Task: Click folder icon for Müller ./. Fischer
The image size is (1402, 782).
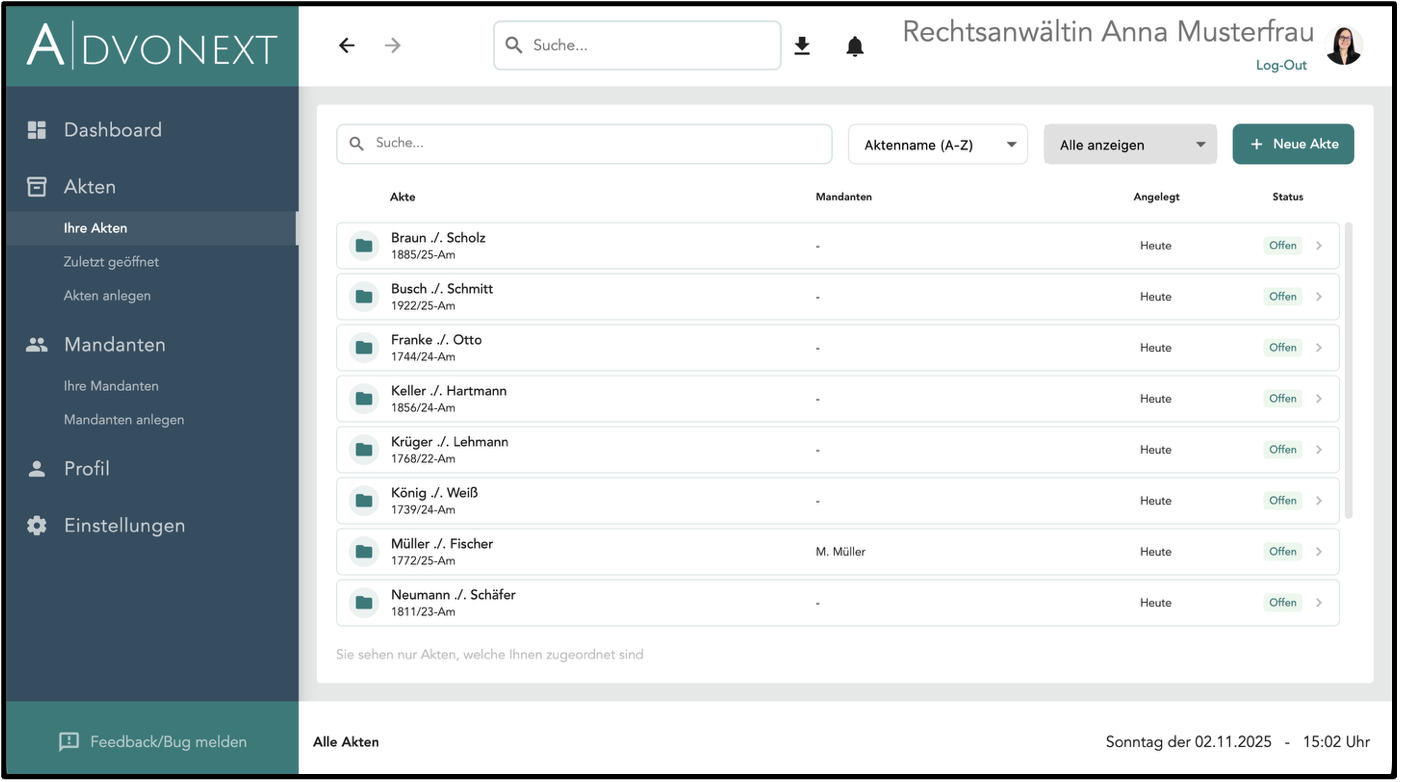Action: (x=364, y=552)
